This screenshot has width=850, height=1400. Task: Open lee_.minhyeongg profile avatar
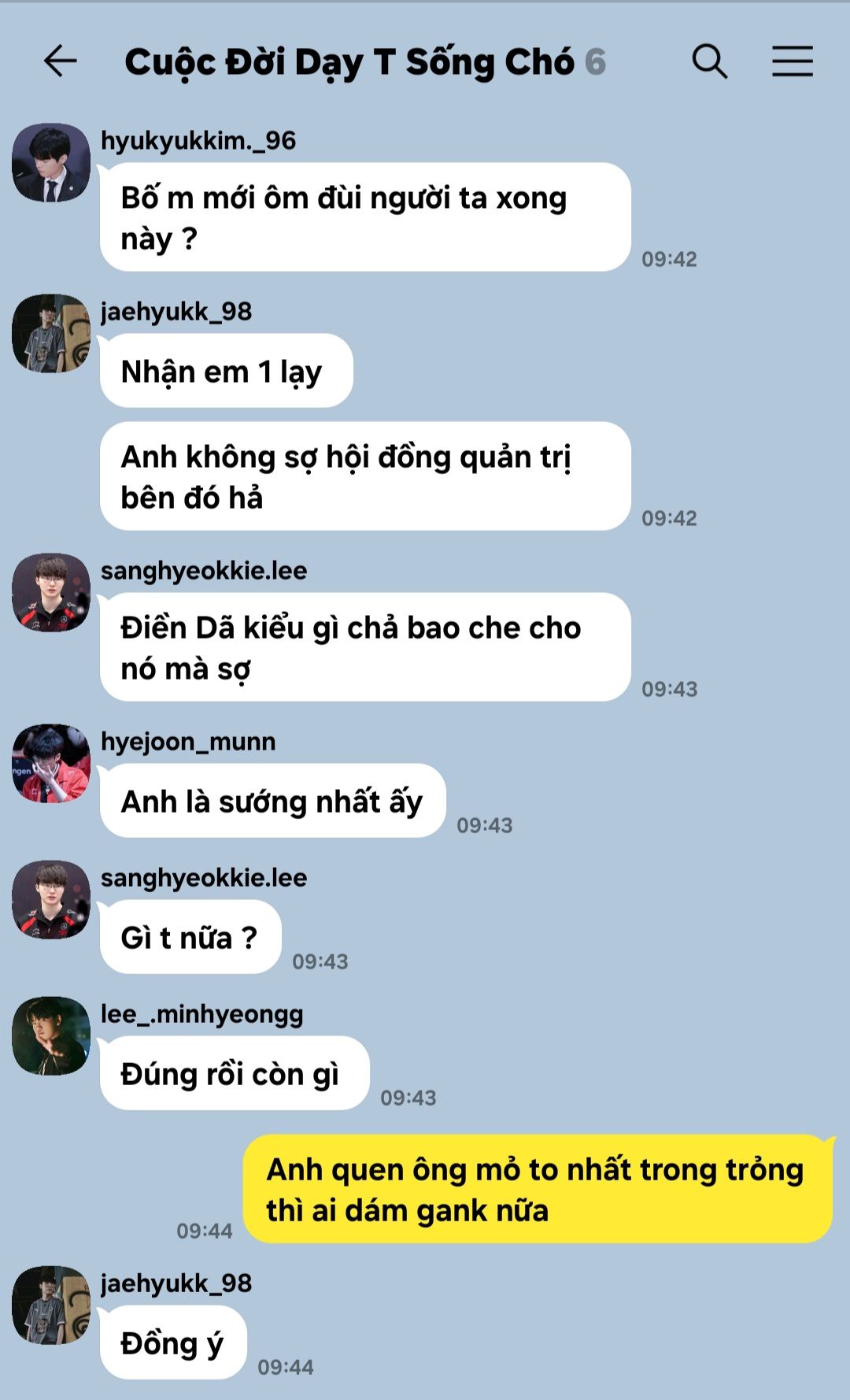pos(51,1035)
